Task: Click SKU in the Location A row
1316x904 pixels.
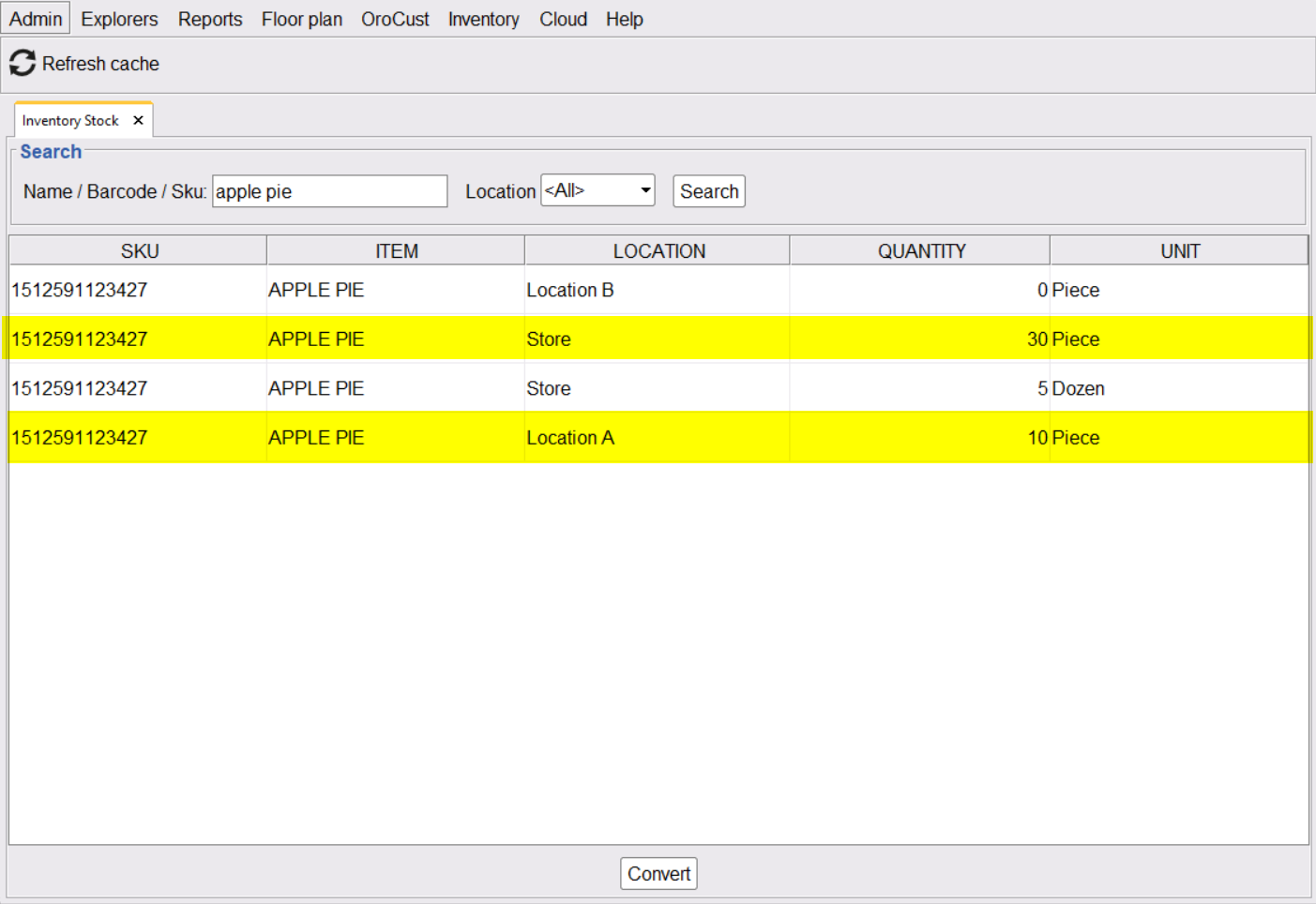Action: click(x=138, y=437)
